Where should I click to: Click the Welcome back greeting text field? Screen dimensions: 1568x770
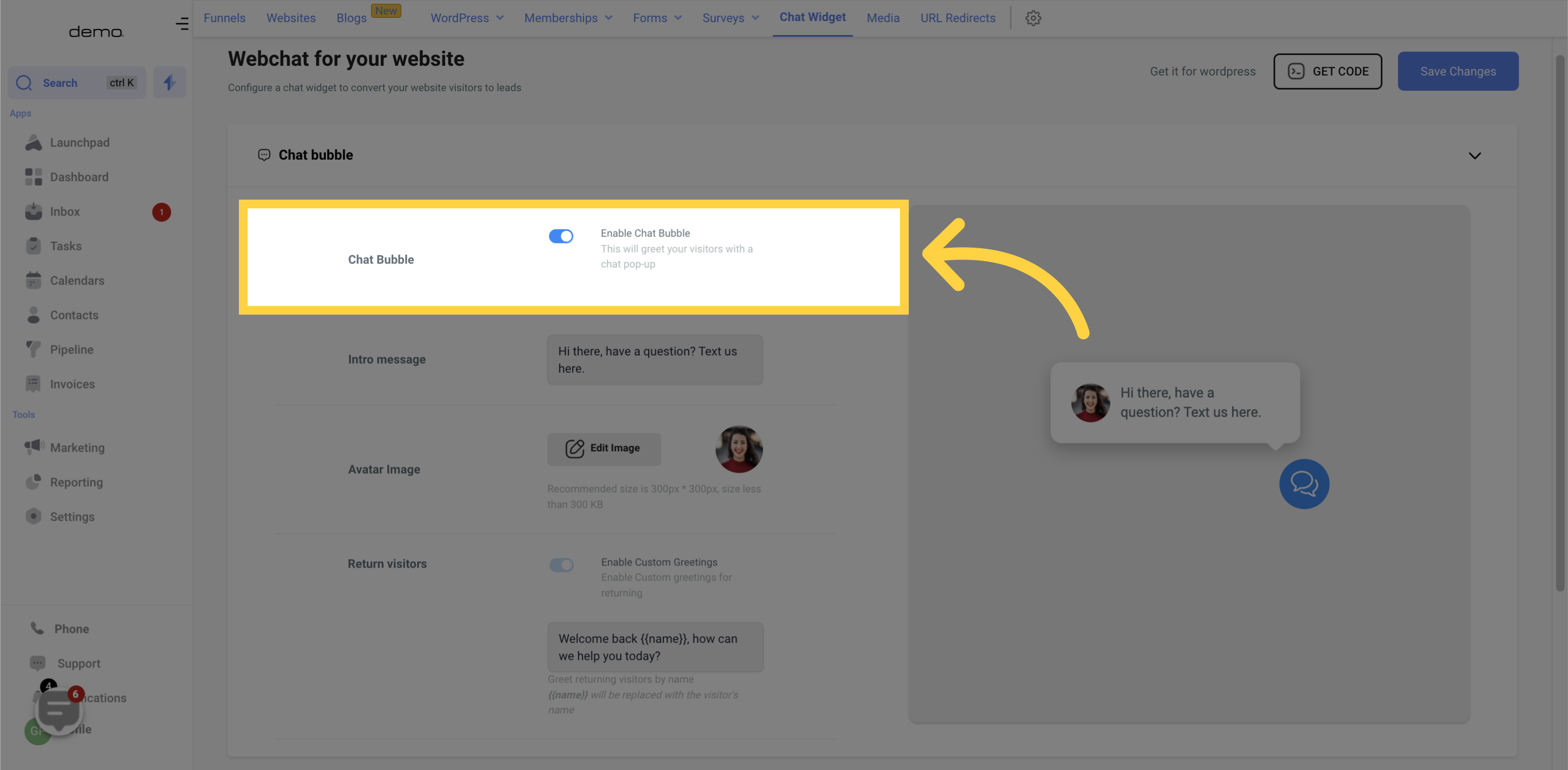655,647
